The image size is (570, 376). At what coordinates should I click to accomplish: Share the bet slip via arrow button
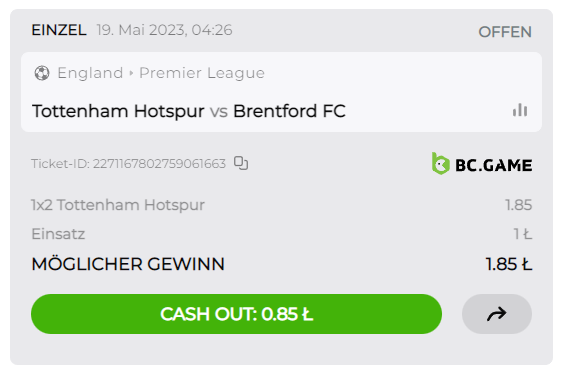pyautogui.click(x=497, y=314)
